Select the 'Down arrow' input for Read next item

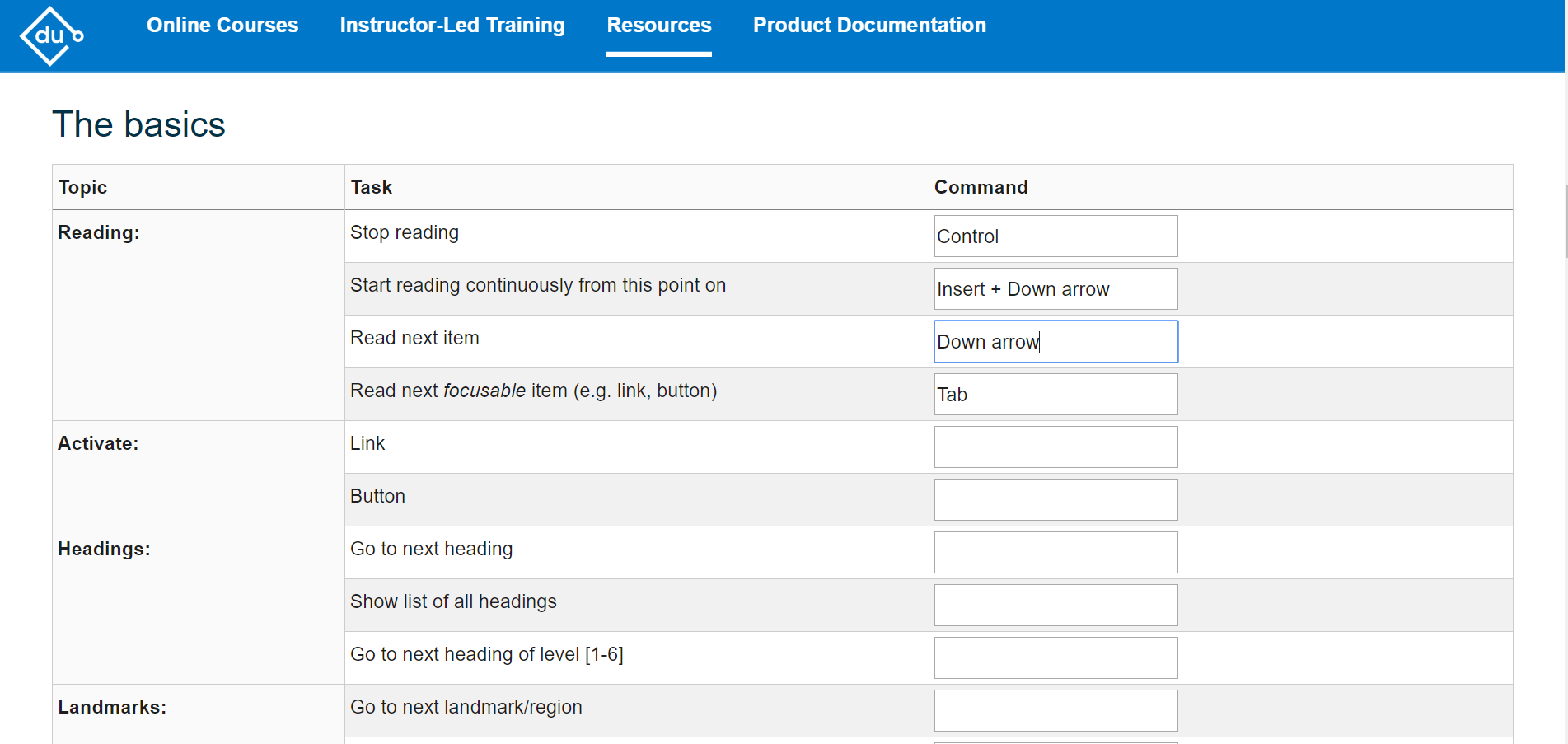coord(1055,341)
